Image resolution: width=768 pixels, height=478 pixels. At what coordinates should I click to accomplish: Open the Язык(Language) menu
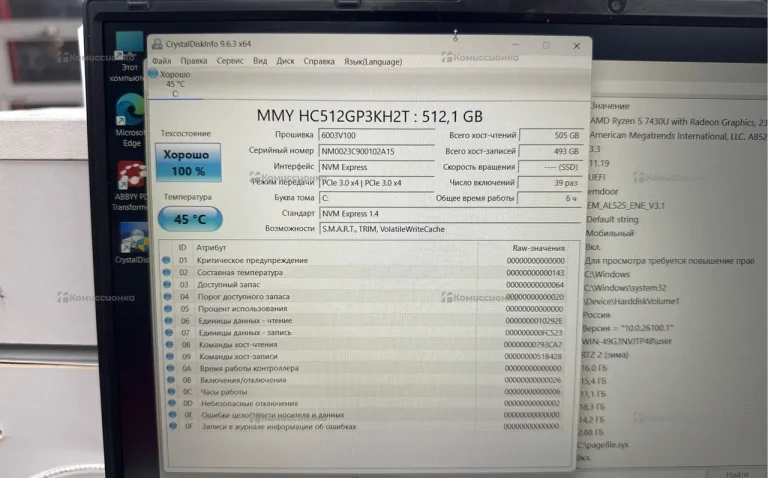[x=373, y=62]
